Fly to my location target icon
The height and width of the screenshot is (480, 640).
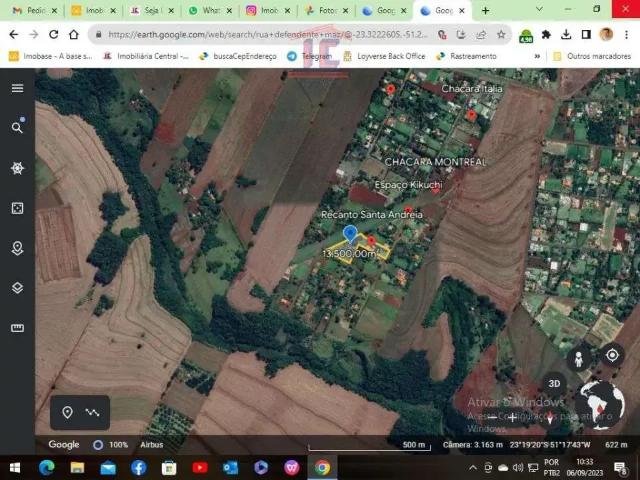coord(612,355)
